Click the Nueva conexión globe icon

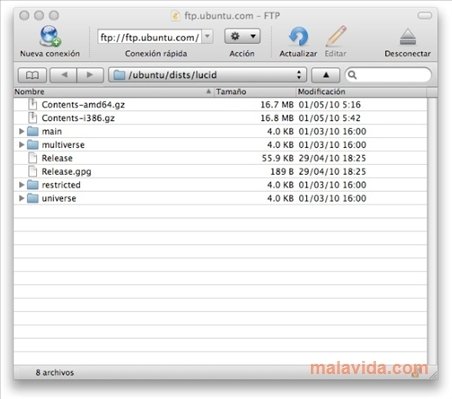coord(50,36)
